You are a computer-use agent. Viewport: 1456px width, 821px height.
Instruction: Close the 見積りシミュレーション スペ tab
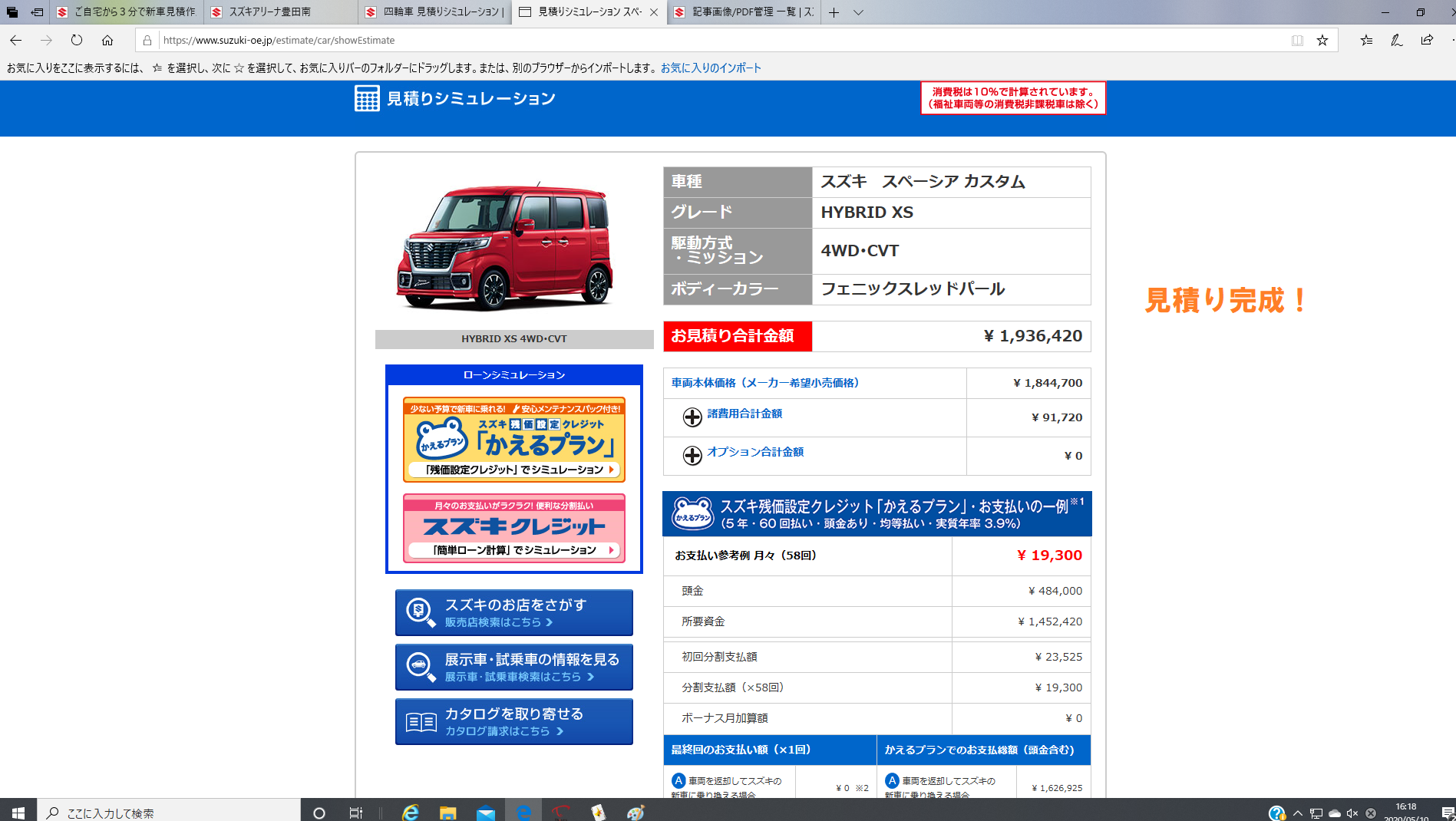pyautogui.click(x=654, y=12)
